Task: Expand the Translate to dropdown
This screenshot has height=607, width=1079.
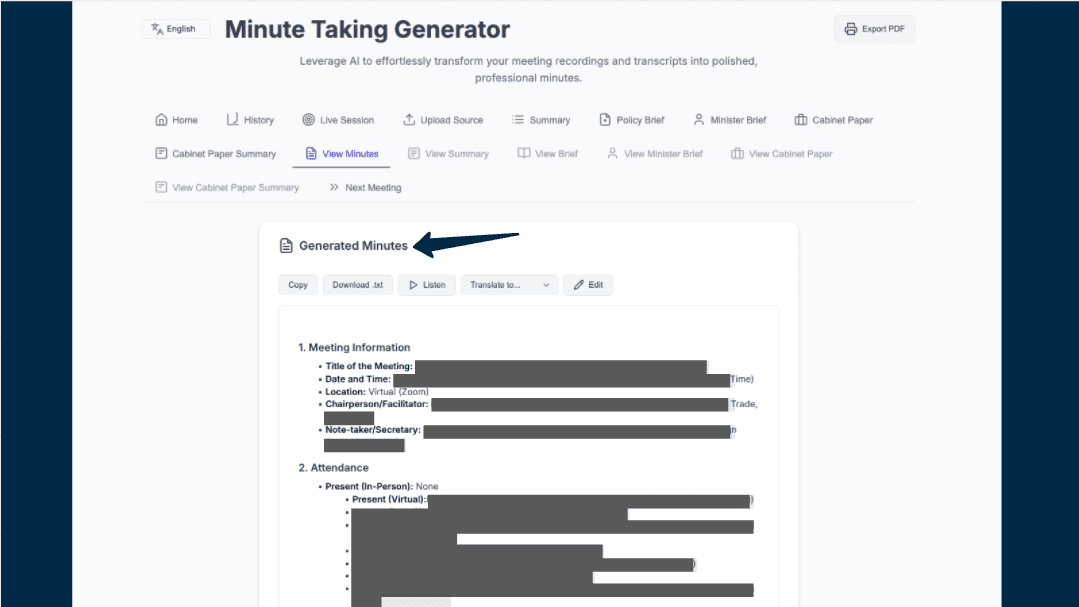Action: point(509,285)
